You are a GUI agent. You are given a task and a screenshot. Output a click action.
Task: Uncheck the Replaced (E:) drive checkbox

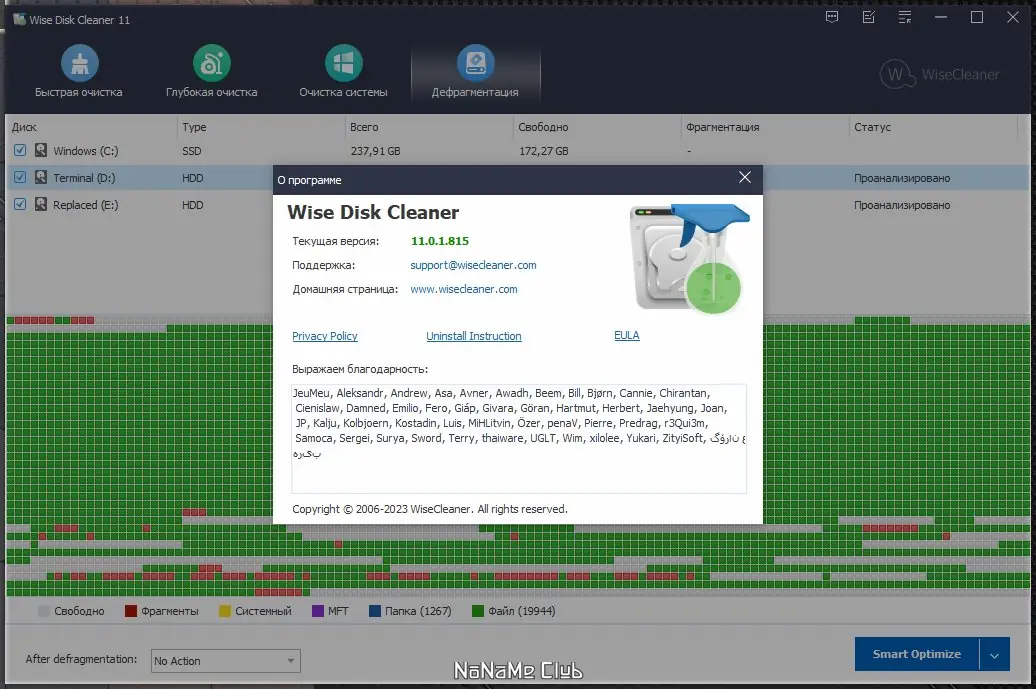pos(21,204)
